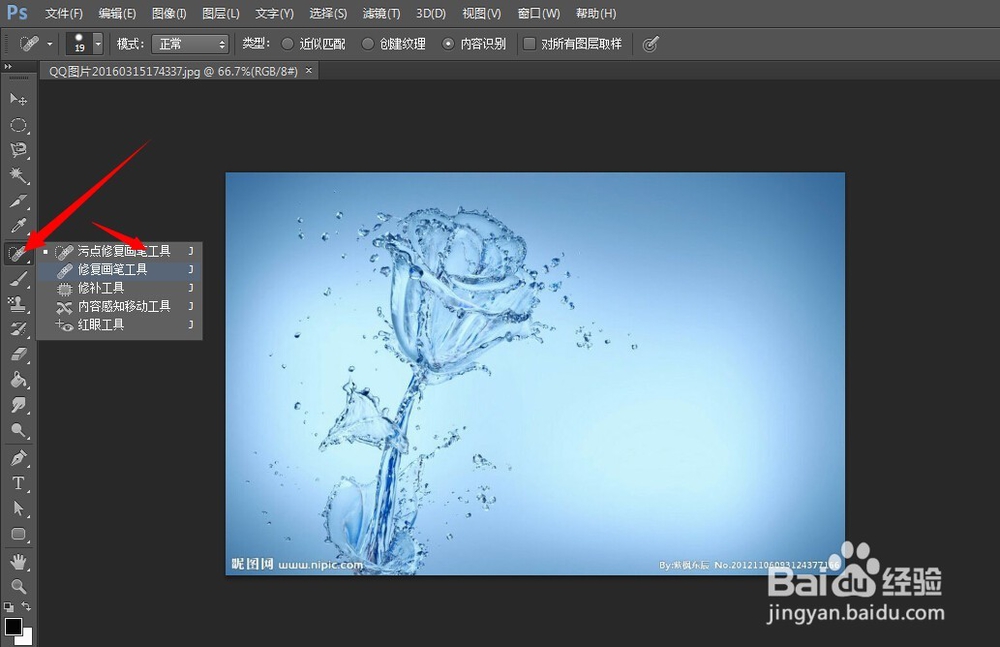Toggle tablet pressure for brush size
Screen dimensions: 1000x647
pyautogui.click(x=650, y=44)
